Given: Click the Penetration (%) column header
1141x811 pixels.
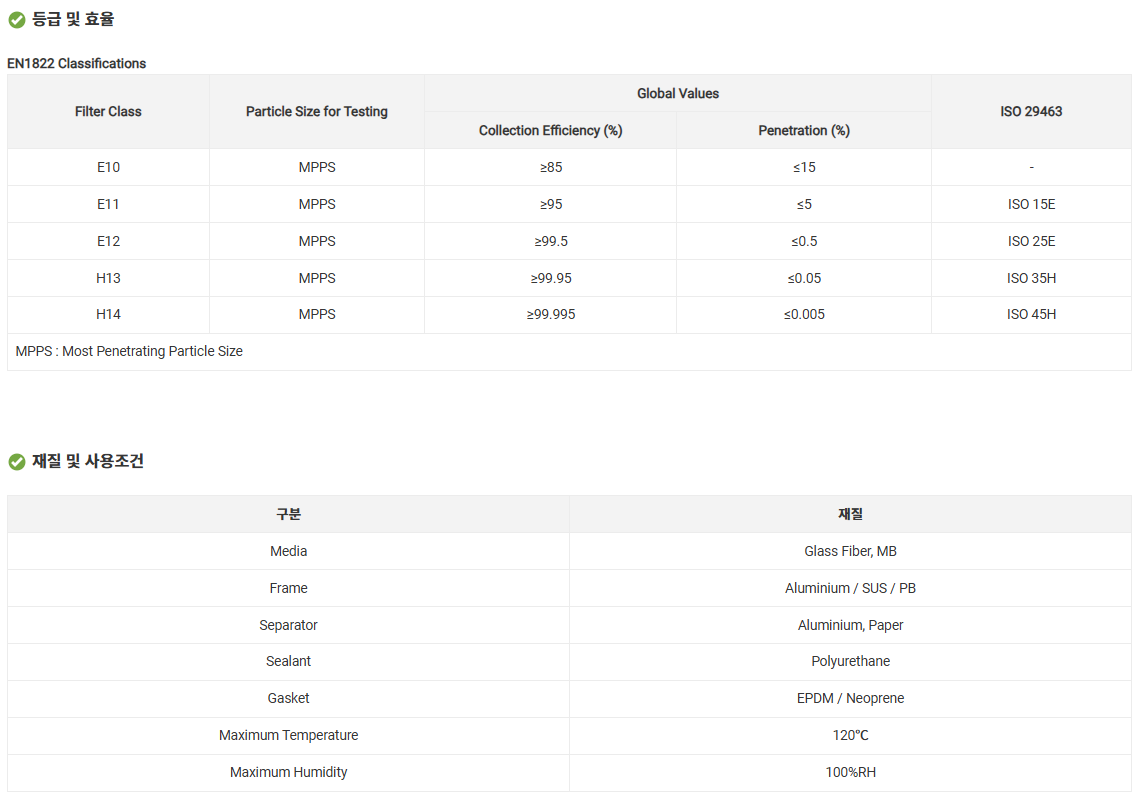Looking at the screenshot, I should coord(804,131).
